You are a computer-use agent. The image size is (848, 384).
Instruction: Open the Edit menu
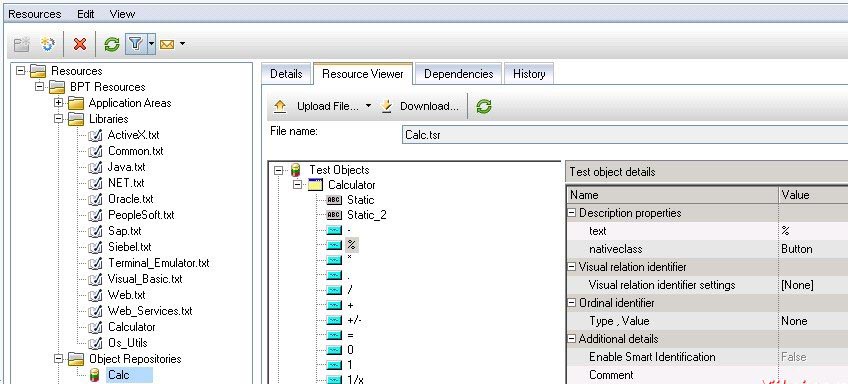pos(85,14)
